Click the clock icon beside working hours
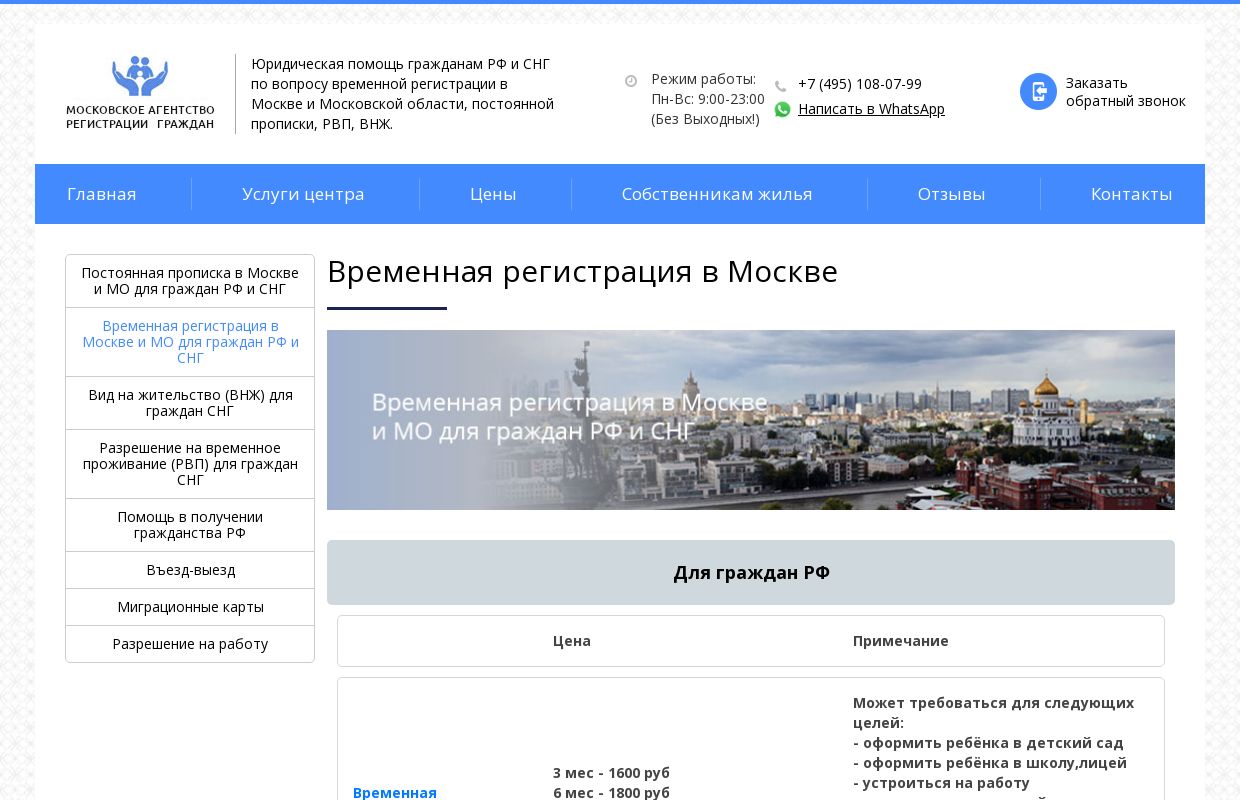 pyautogui.click(x=631, y=81)
